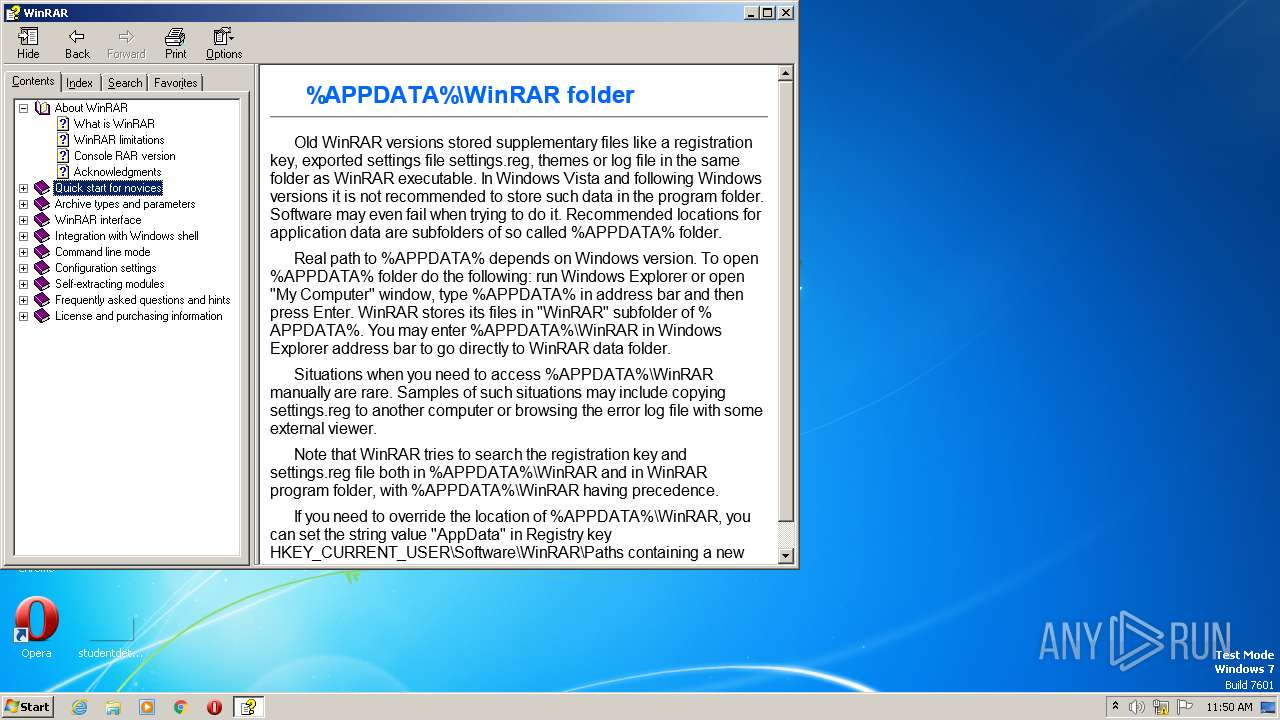Screen dimensions: 1280x720
Task: Expand the Self-extracting modules node
Action: point(23,284)
